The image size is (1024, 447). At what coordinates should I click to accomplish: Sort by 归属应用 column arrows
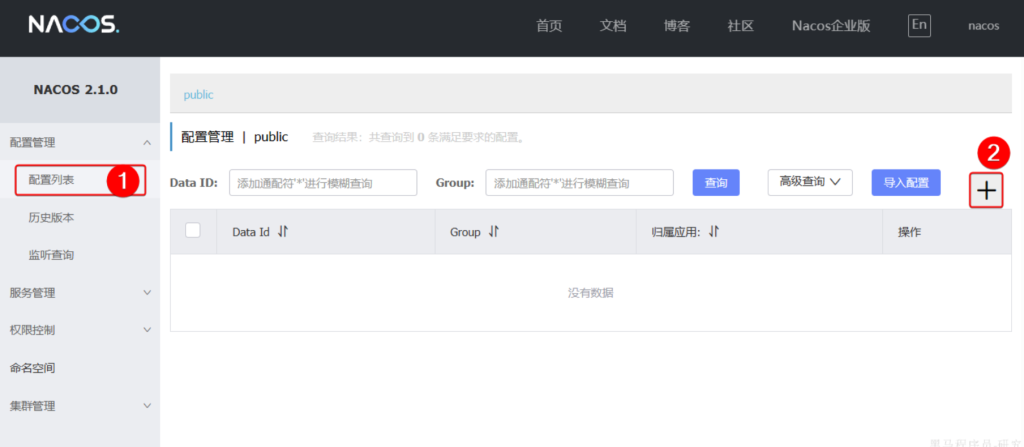tap(714, 232)
